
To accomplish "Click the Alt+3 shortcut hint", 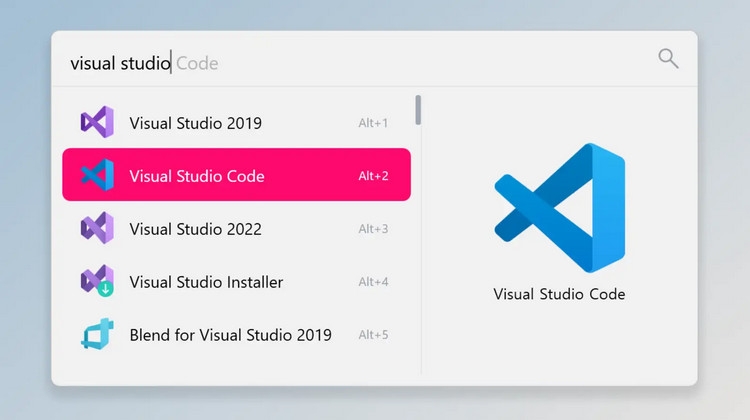I will coord(373,229).
